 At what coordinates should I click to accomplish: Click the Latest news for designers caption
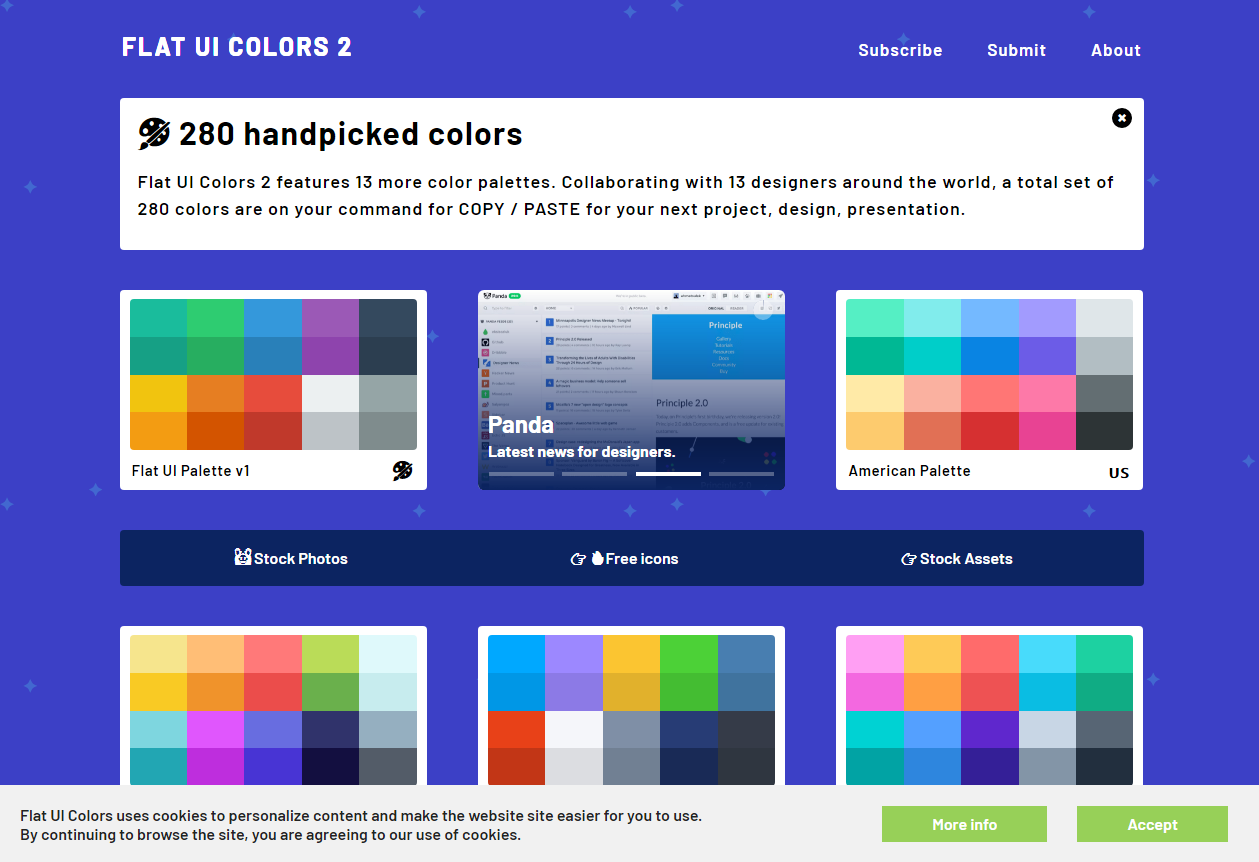pyautogui.click(x=582, y=452)
